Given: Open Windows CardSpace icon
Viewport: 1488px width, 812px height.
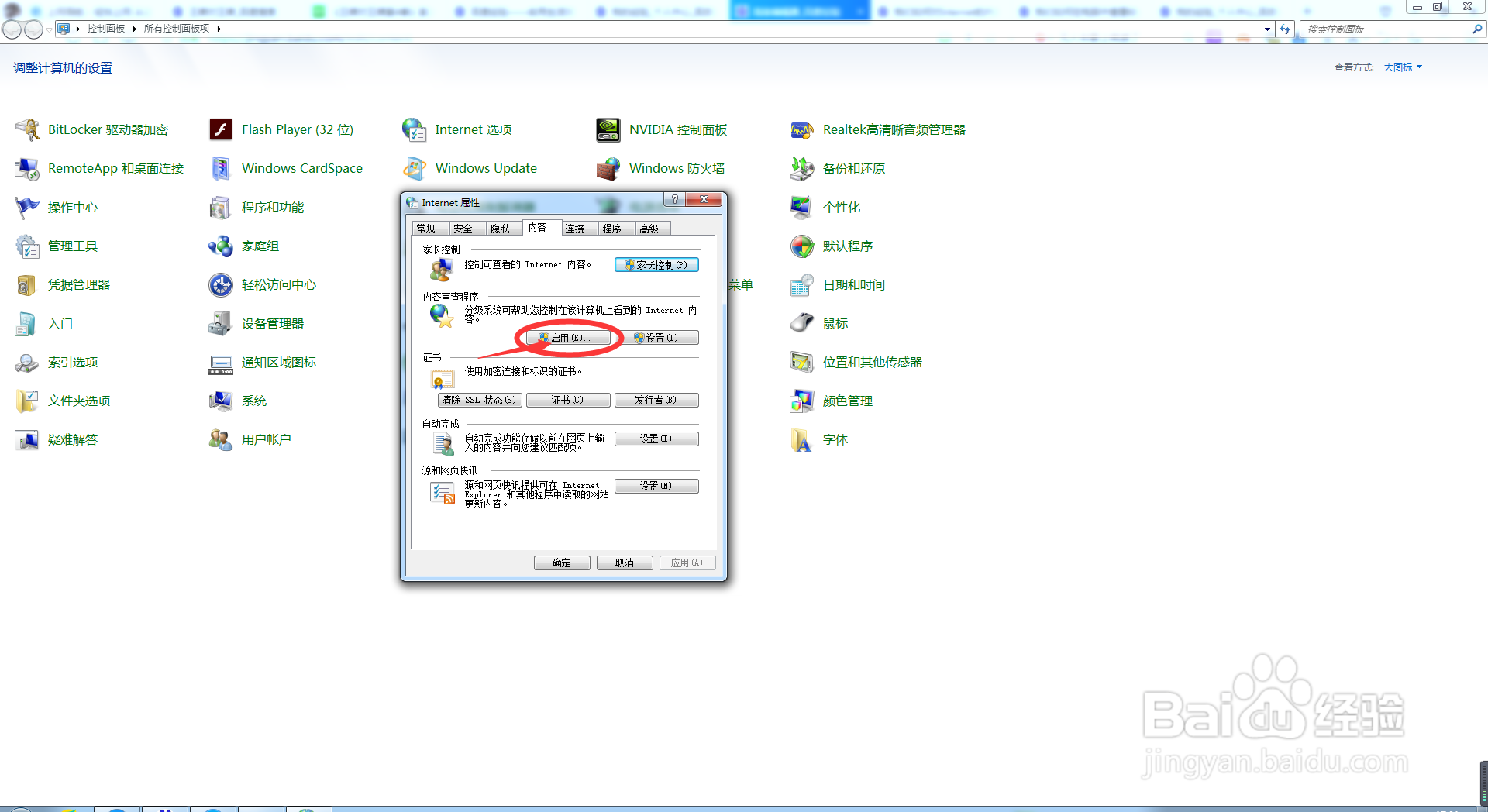Looking at the screenshot, I should tap(221, 168).
